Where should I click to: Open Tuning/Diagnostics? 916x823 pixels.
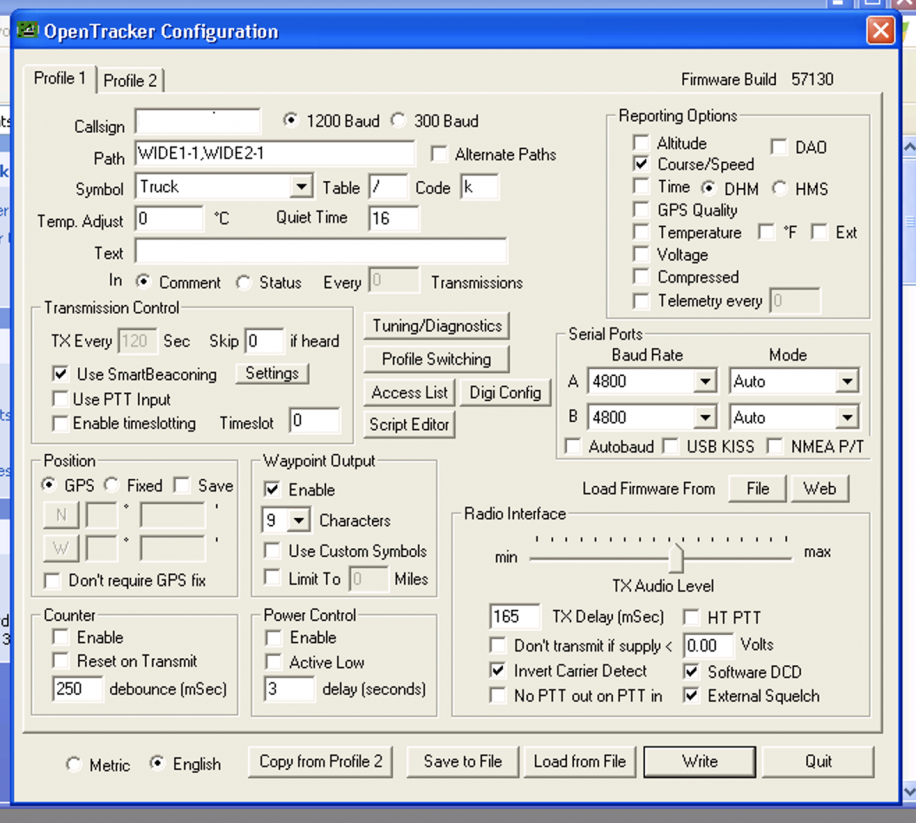click(437, 326)
